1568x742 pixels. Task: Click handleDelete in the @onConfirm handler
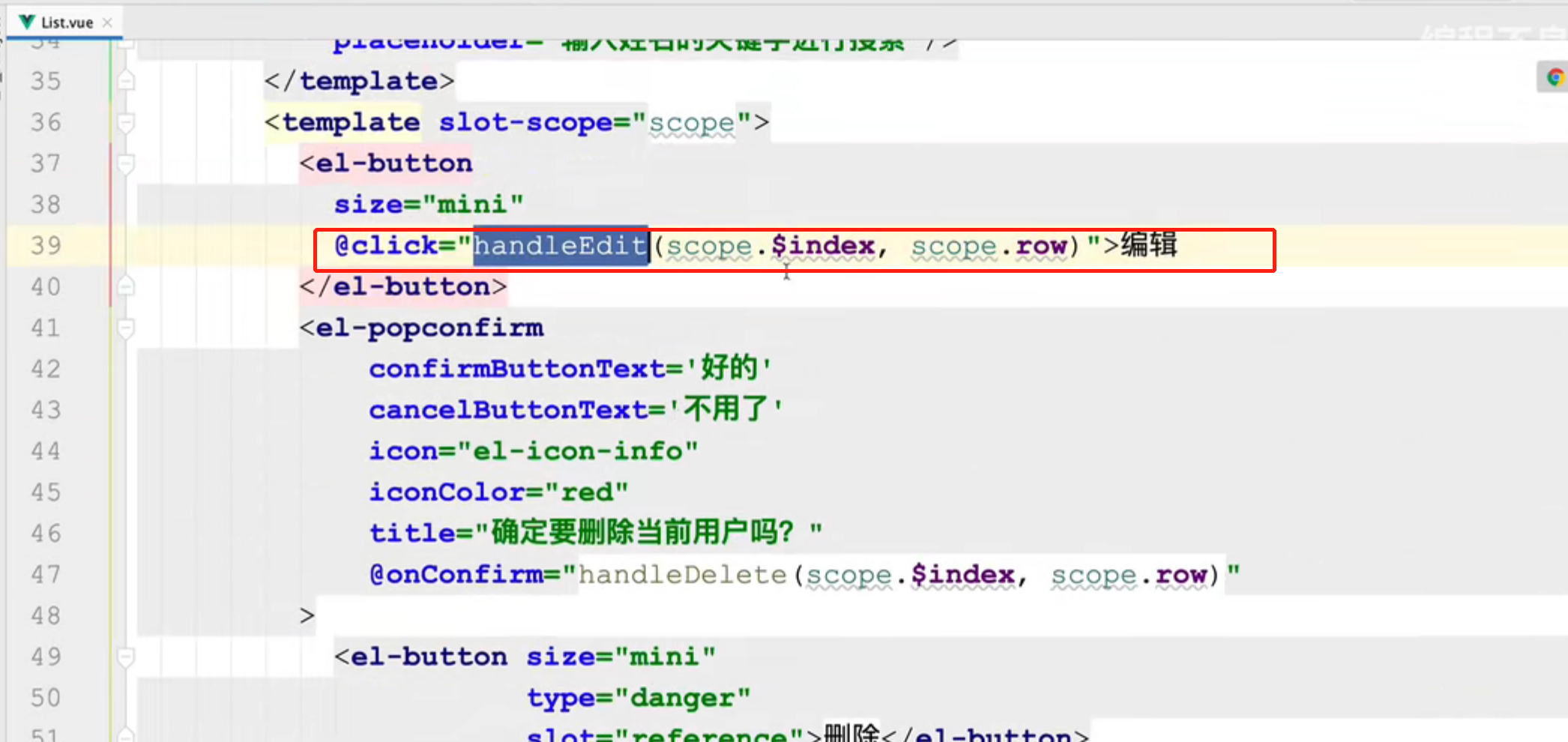click(x=682, y=574)
